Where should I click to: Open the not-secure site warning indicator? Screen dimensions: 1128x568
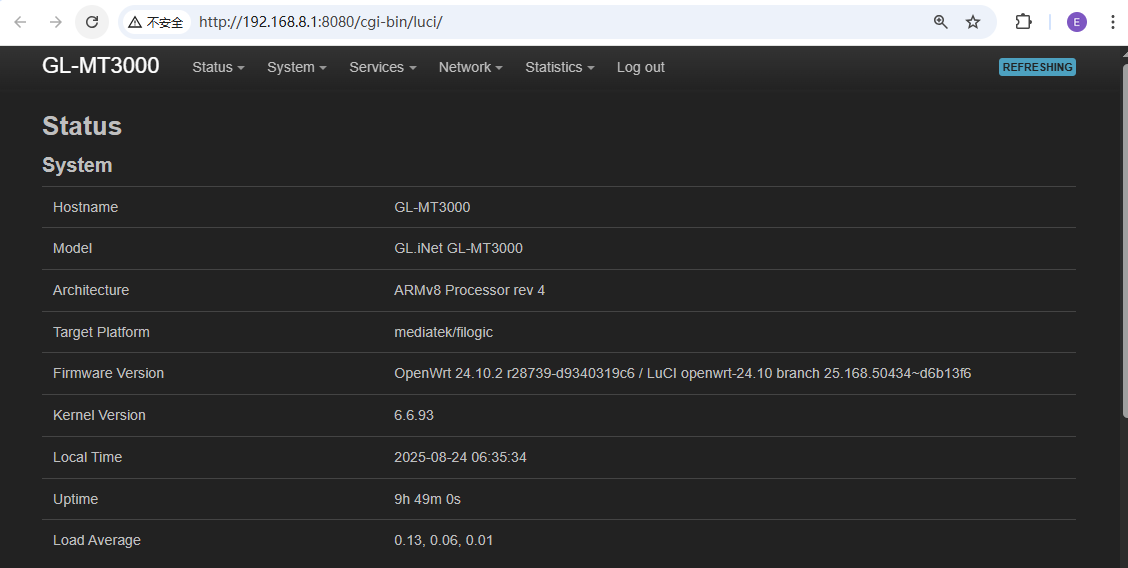click(x=155, y=22)
